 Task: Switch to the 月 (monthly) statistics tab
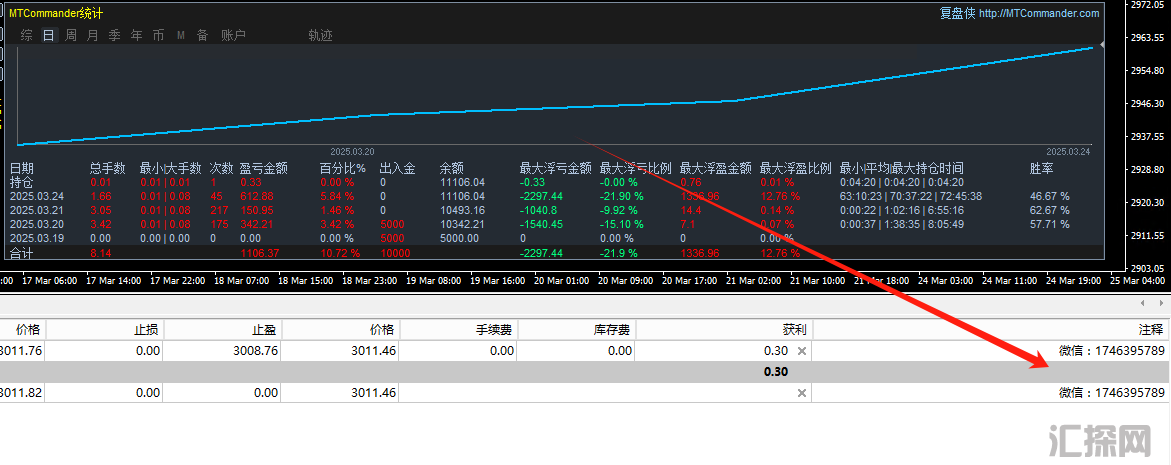pyautogui.click(x=93, y=35)
